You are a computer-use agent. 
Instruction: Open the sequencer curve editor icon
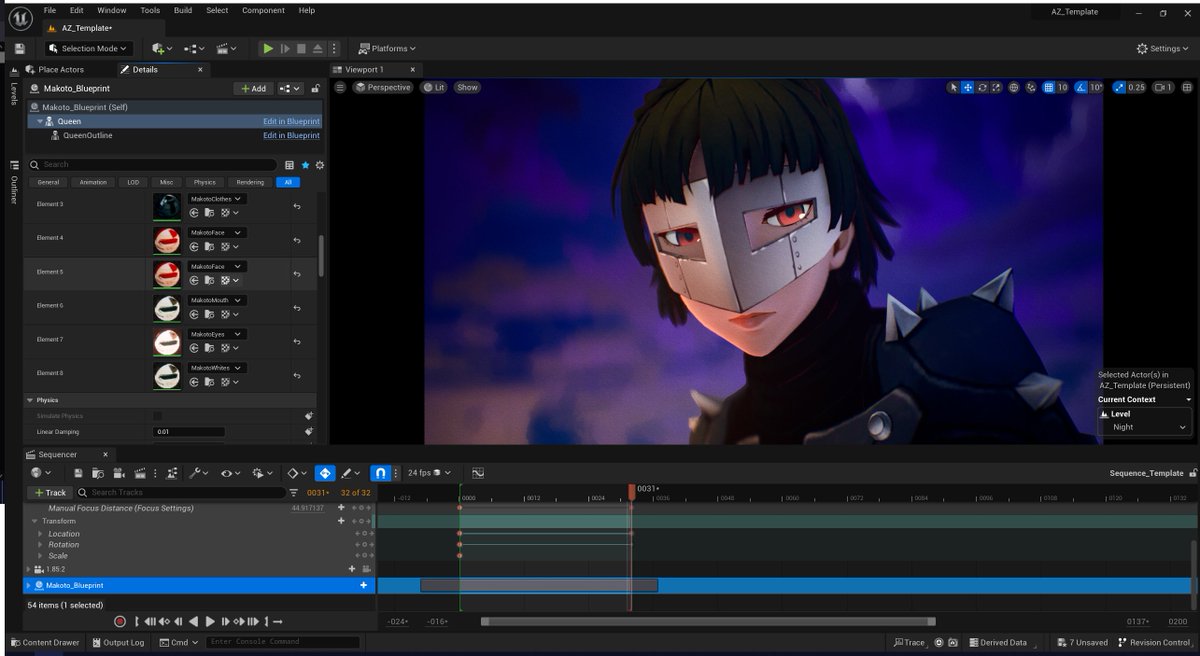tap(478, 473)
